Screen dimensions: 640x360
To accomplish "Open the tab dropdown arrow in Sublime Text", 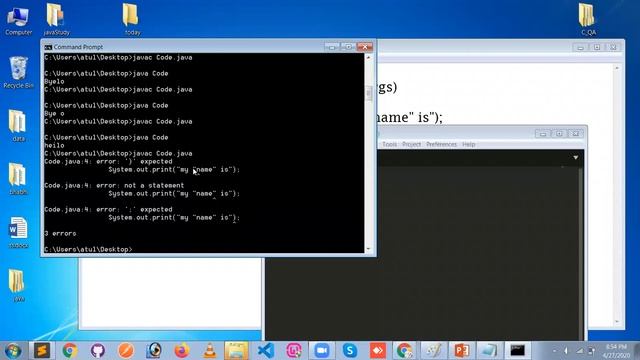I will click(576, 158).
